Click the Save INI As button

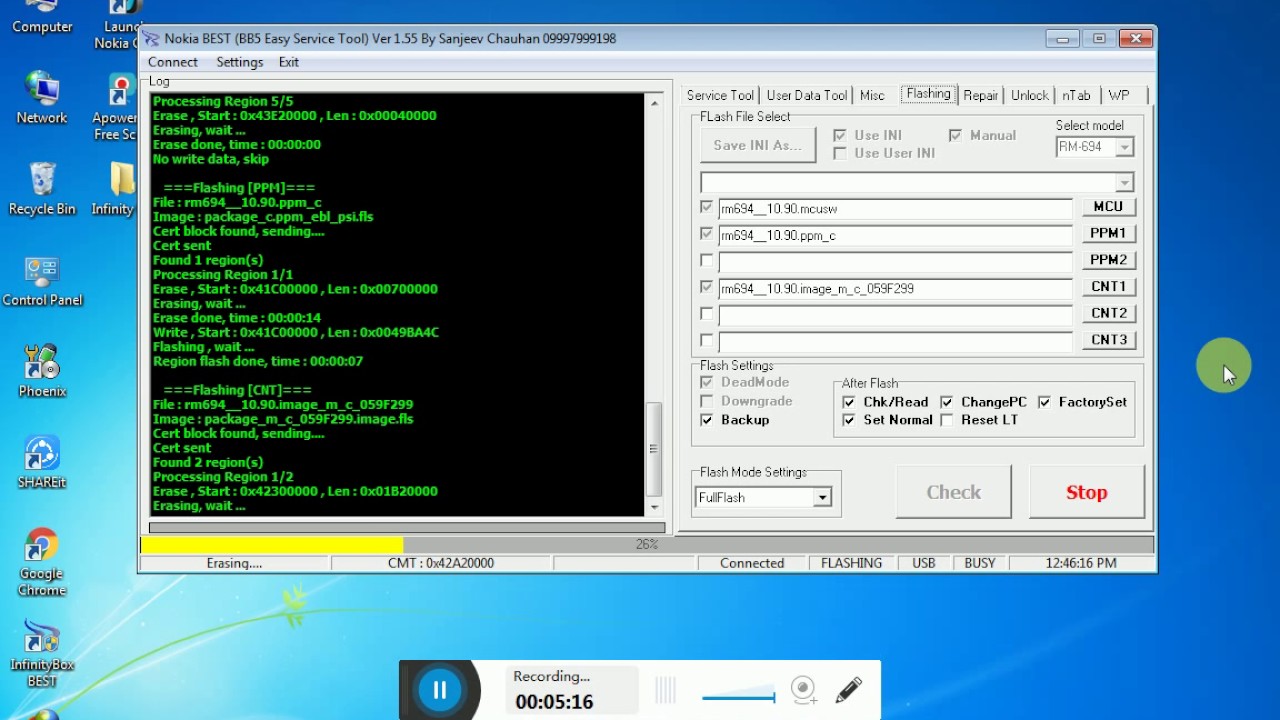[758, 145]
